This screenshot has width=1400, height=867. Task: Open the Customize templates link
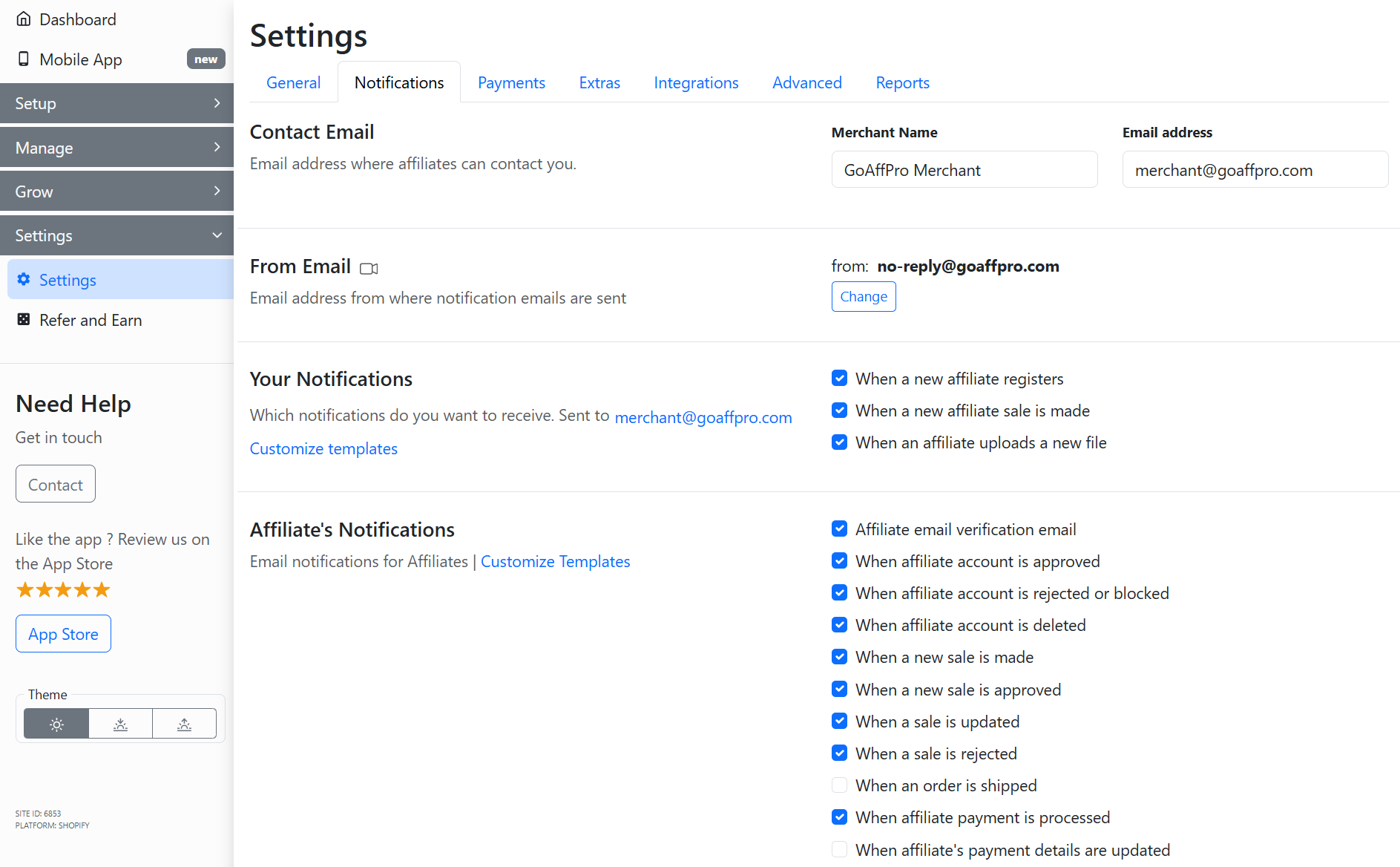323,448
